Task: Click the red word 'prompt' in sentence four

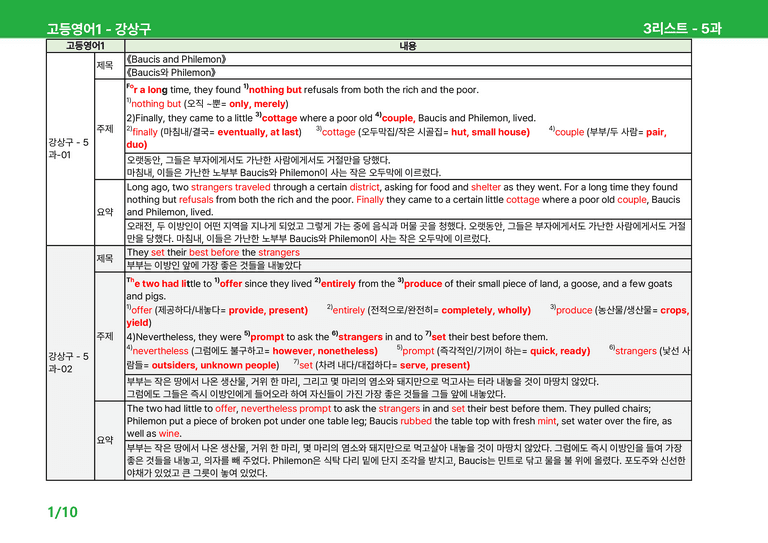Action: (267, 337)
